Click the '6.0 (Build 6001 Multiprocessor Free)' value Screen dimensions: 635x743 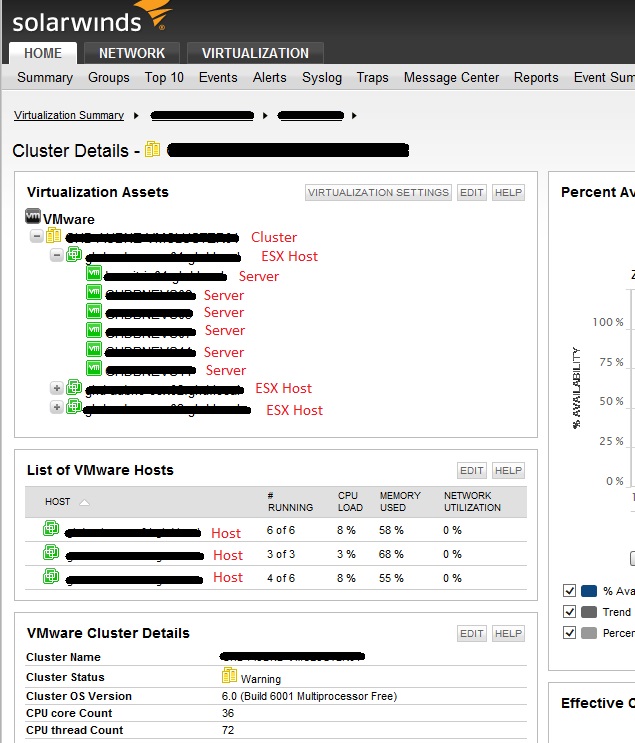pyautogui.click(x=309, y=696)
